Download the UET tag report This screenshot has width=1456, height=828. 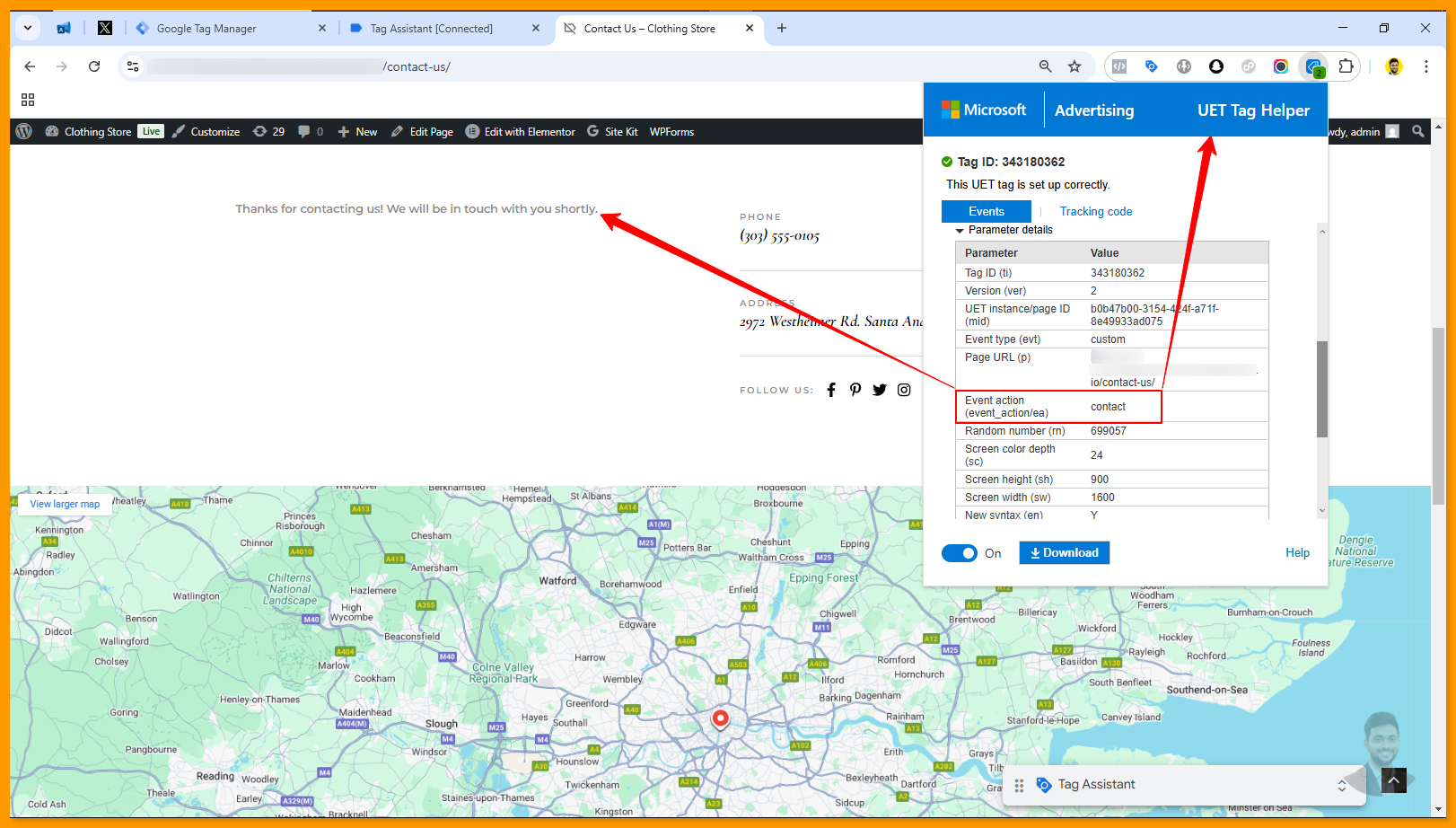[x=1064, y=553]
